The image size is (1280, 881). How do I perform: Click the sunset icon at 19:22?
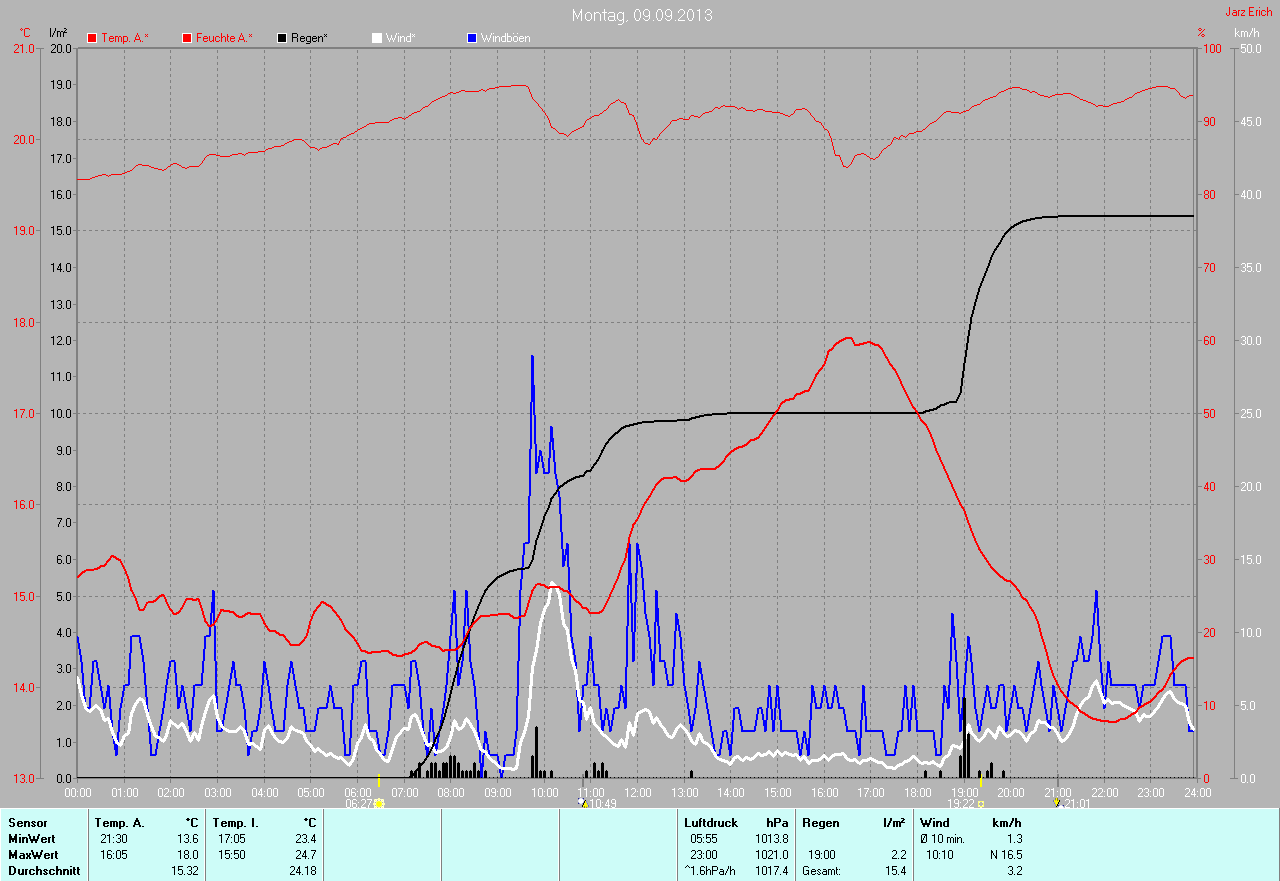[x=981, y=803]
